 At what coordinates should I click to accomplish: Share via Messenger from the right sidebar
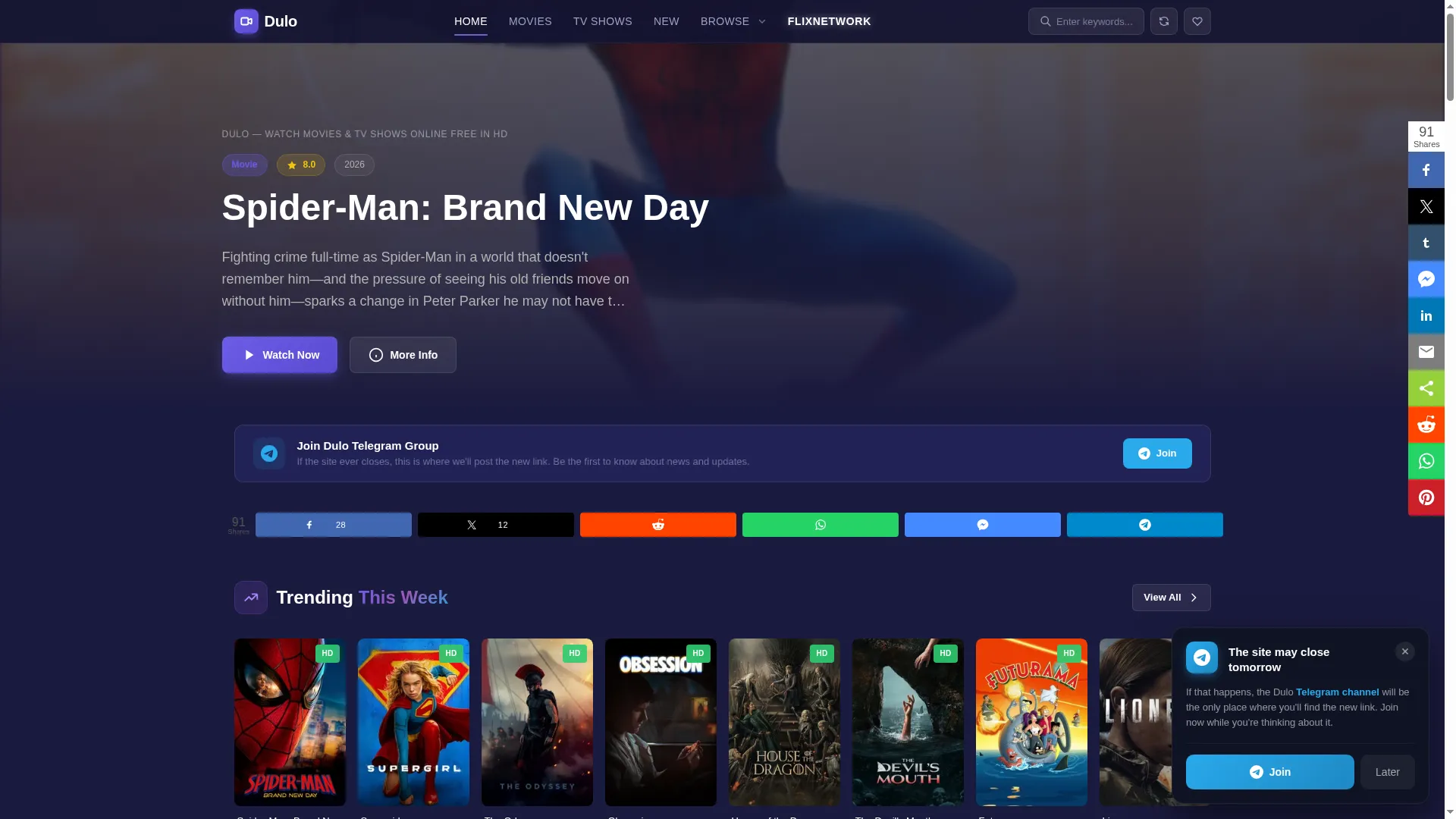1426,279
